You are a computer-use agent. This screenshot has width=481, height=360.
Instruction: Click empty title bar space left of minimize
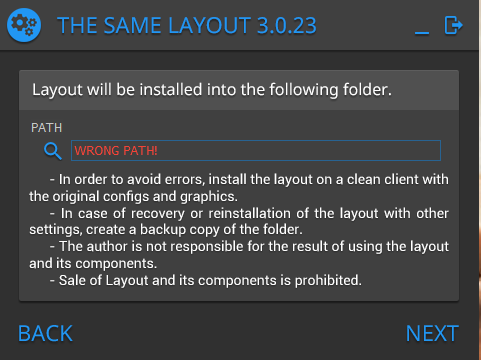[x=365, y=25]
